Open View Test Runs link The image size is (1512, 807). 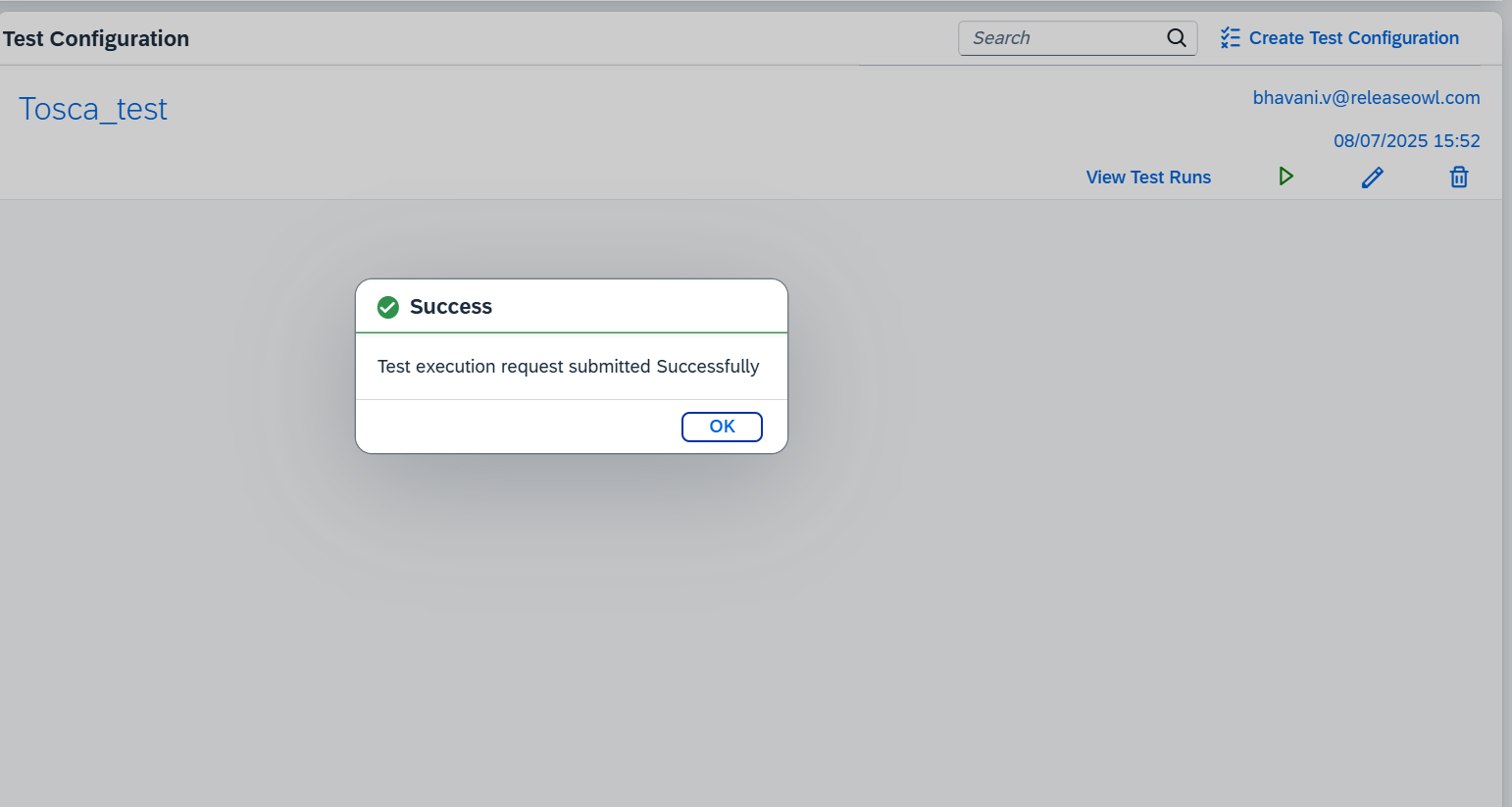click(x=1148, y=177)
